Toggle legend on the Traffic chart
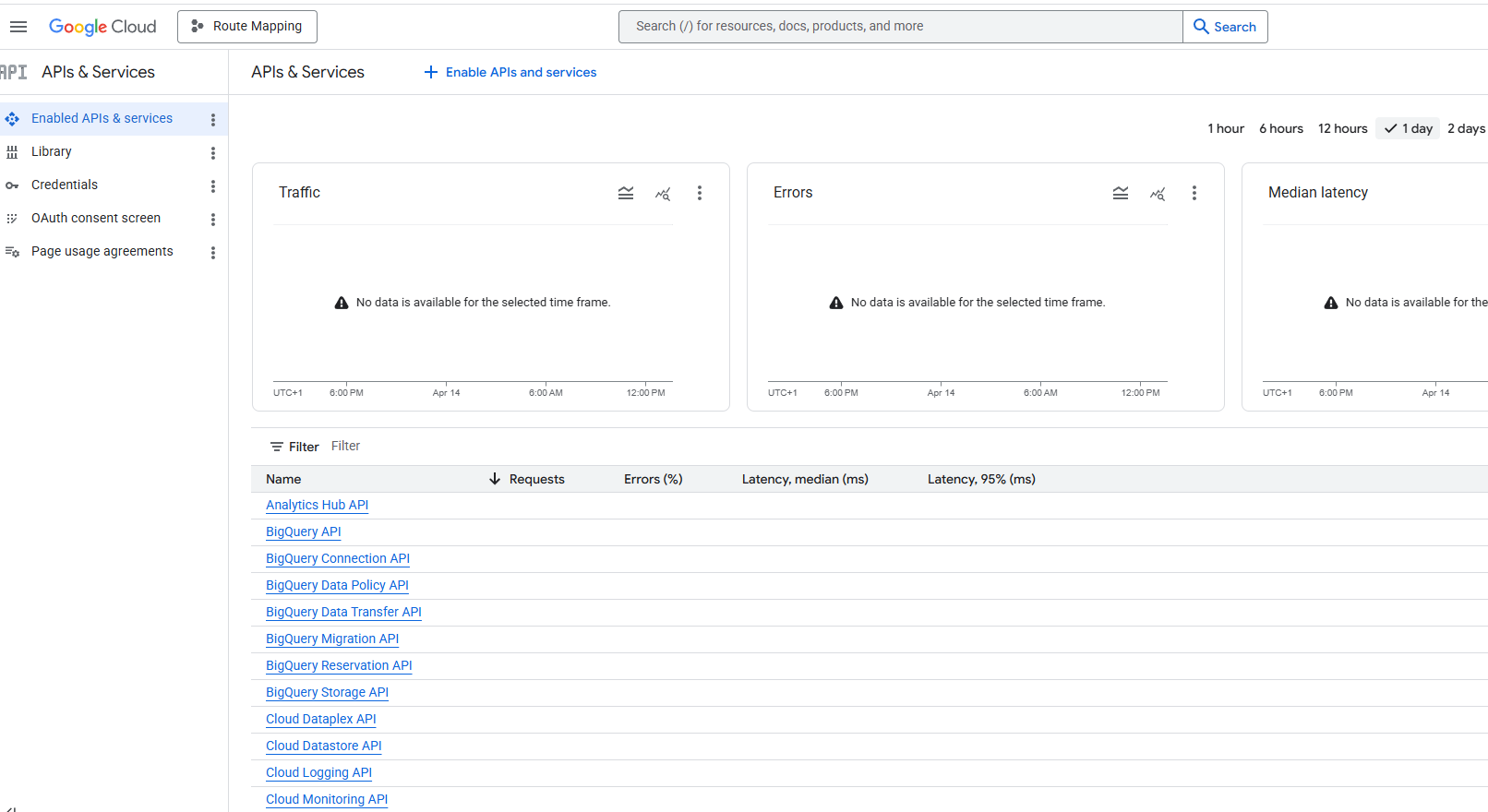 point(626,193)
